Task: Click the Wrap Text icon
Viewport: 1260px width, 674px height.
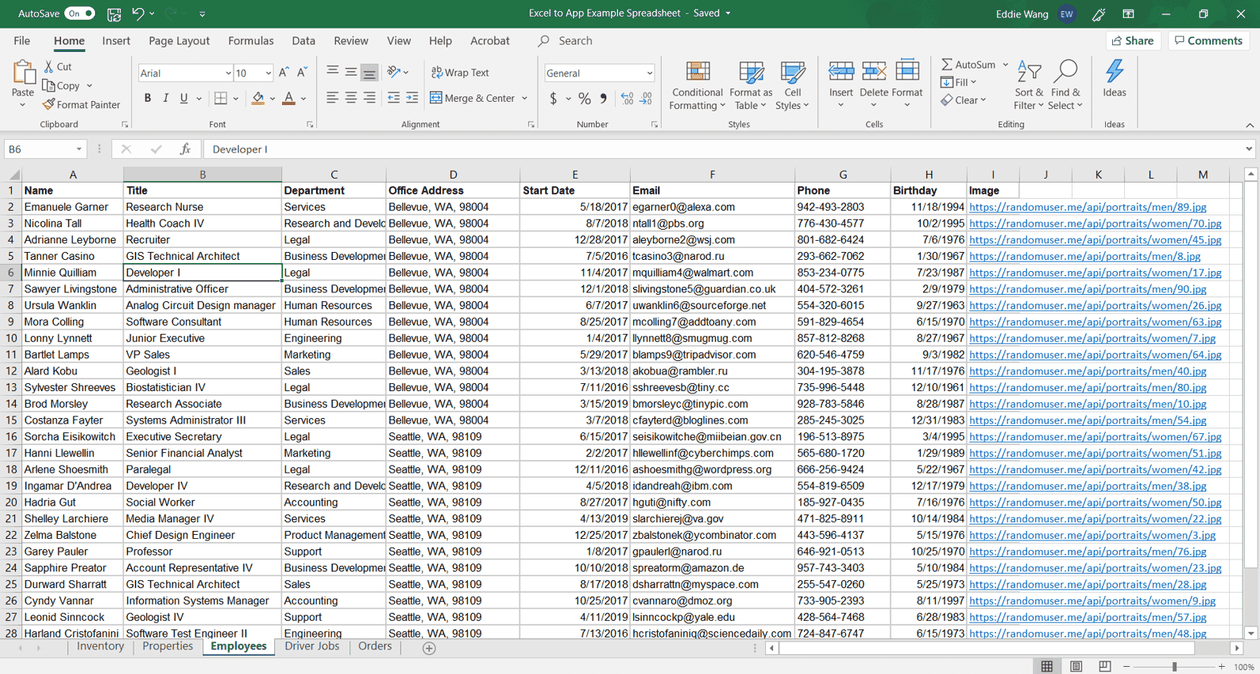Action: (436, 73)
